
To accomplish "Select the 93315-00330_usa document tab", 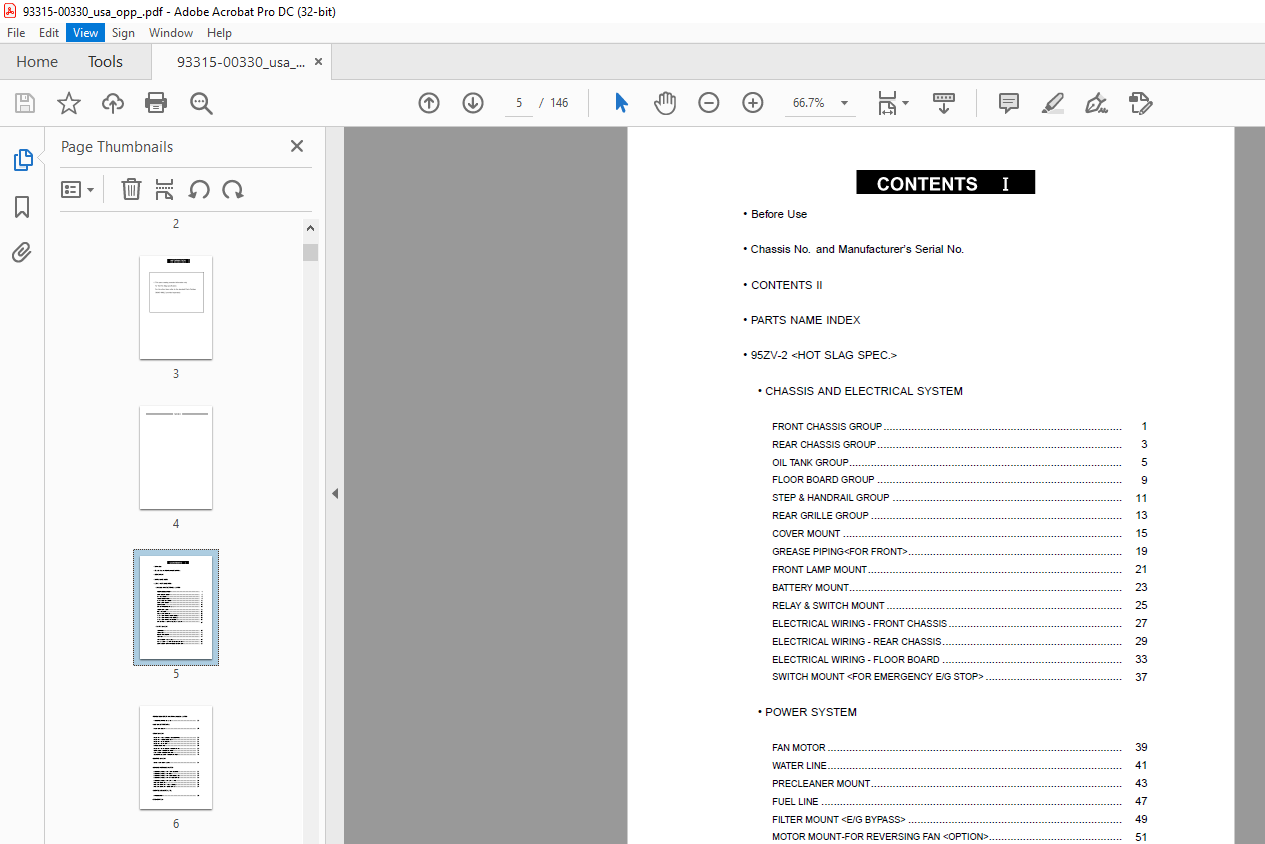I will tap(241, 62).
